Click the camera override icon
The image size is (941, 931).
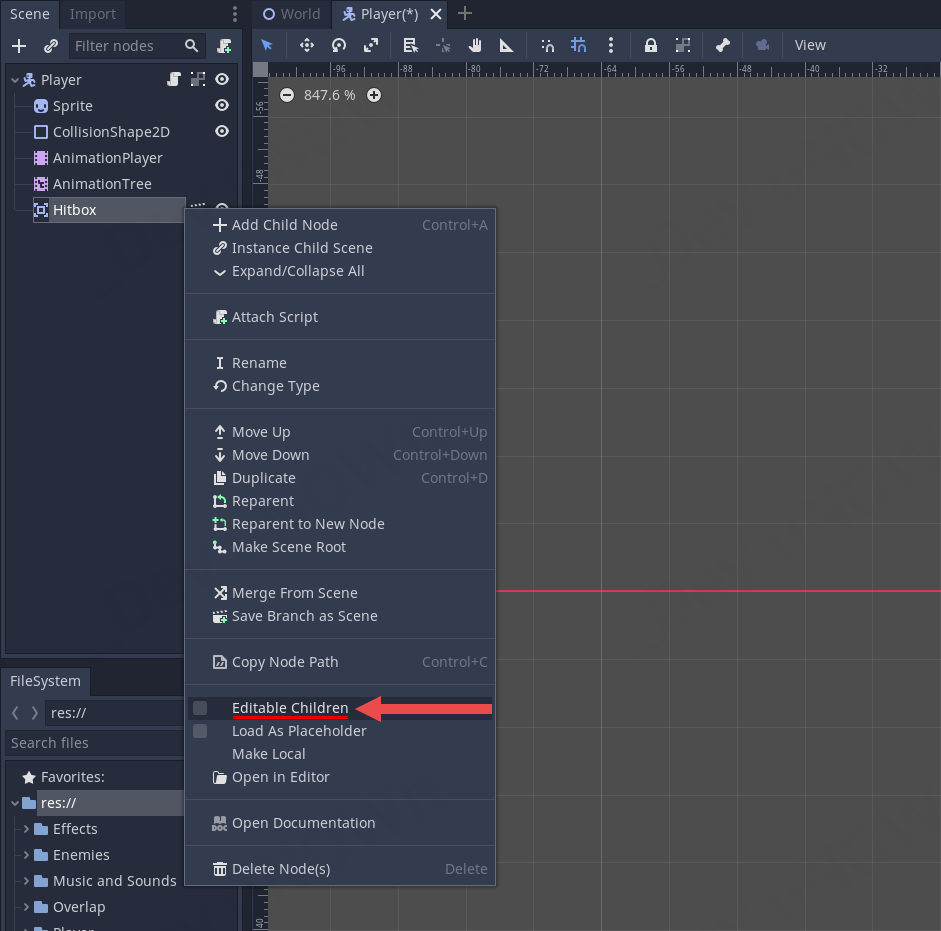[x=762, y=45]
